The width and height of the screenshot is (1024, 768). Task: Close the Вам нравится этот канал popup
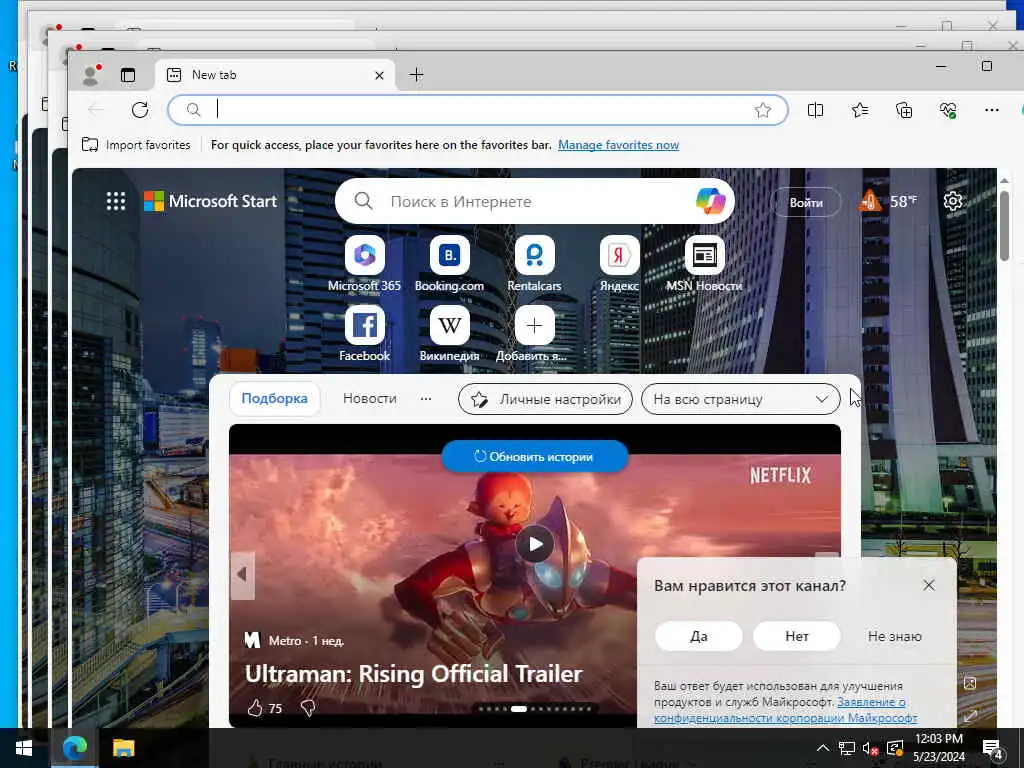click(929, 584)
